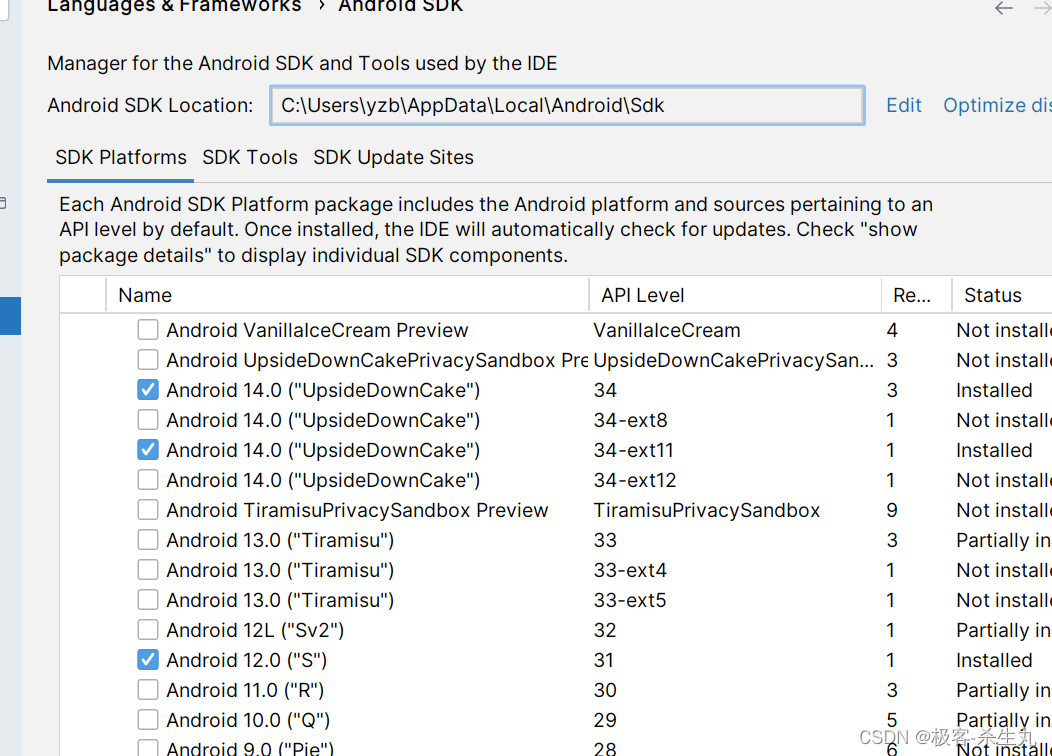The width and height of the screenshot is (1052, 756).
Task: Open the SDK Update Sites tab
Action: tap(393, 157)
